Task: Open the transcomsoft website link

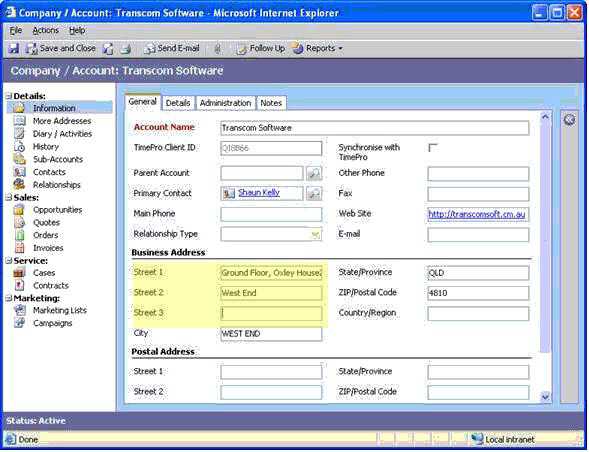Action: click(x=477, y=214)
